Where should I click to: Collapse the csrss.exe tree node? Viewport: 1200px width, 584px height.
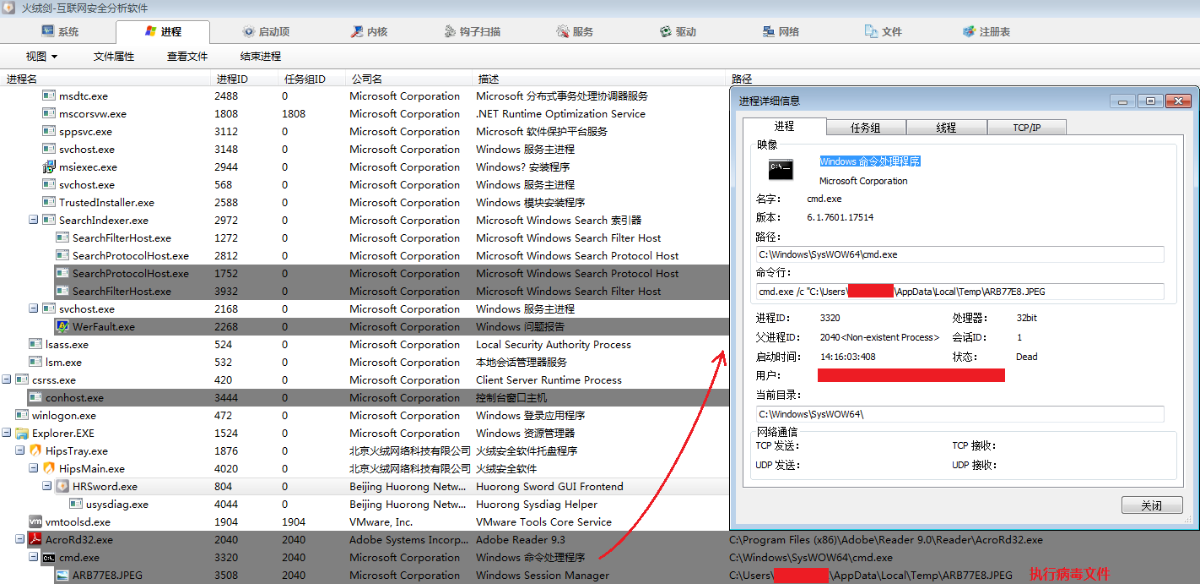[6, 381]
